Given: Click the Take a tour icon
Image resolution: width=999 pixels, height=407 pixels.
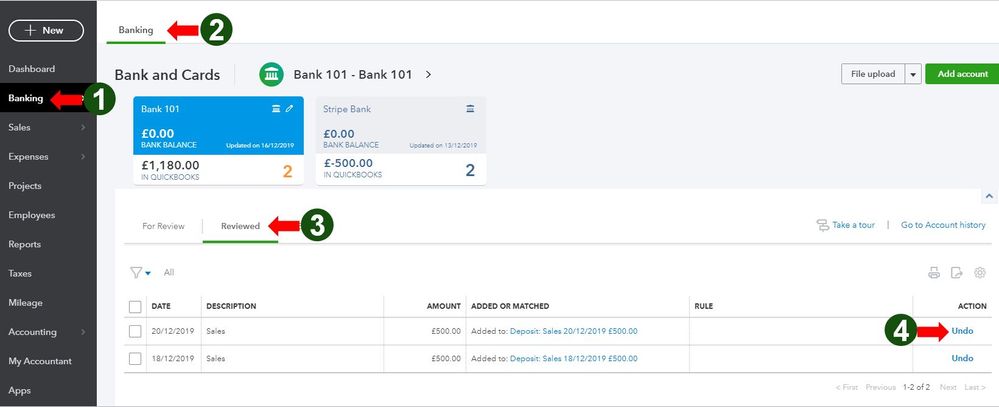Looking at the screenshot, I should tap(824, 225).
